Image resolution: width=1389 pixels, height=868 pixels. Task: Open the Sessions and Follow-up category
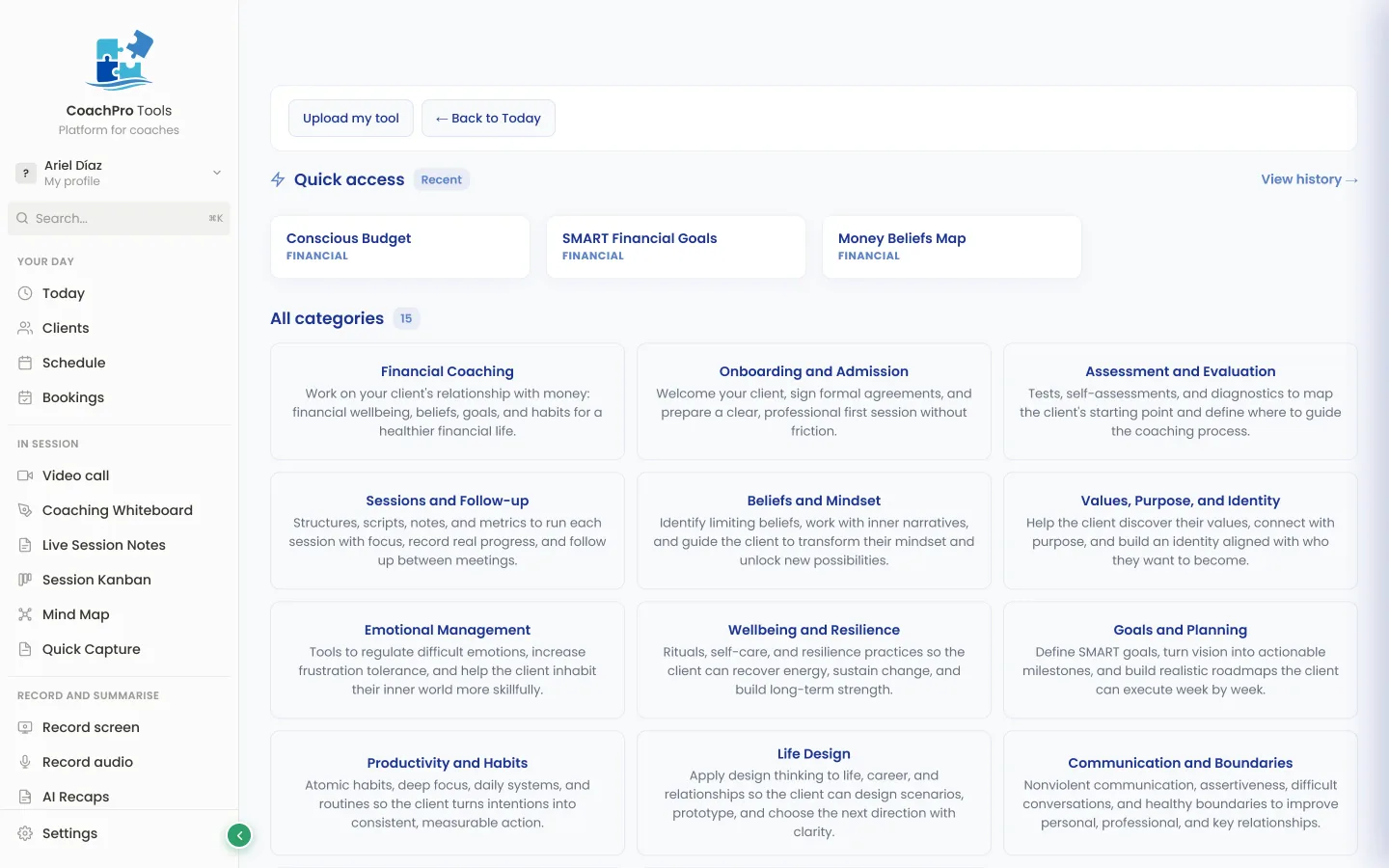tap(448, 530)
